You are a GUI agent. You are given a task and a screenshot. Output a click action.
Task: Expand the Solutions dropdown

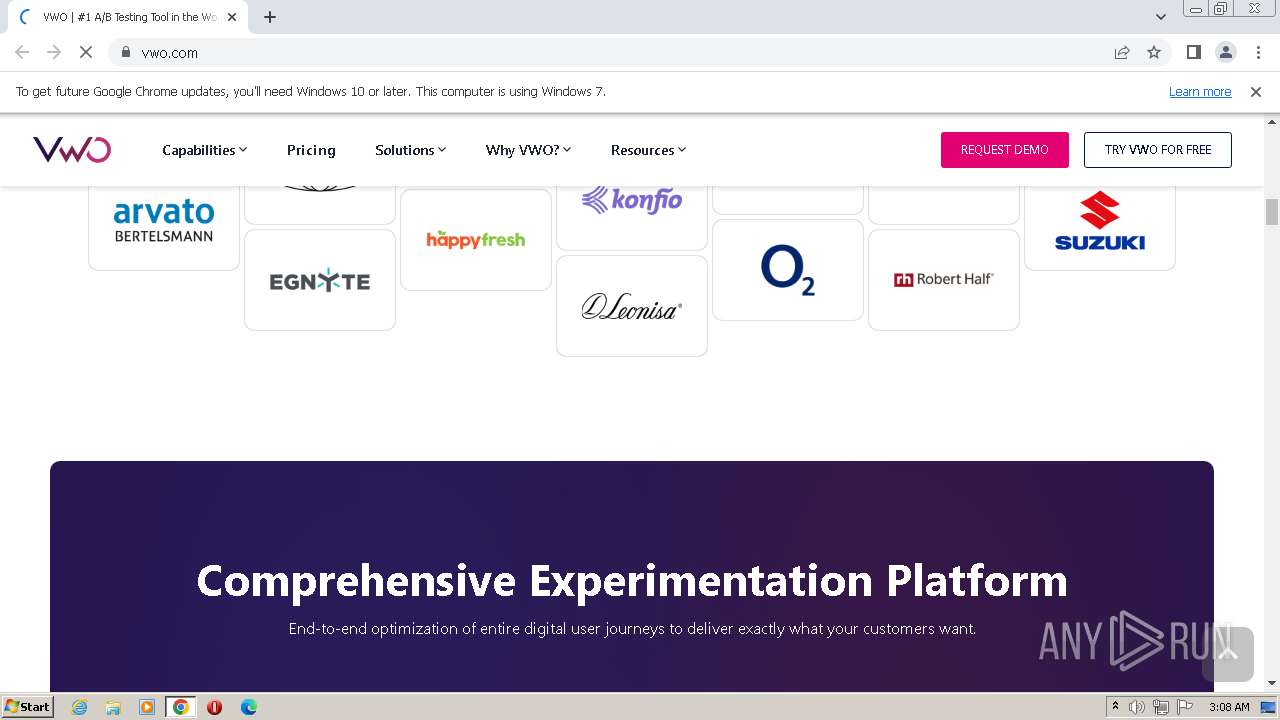pos(410,150)
